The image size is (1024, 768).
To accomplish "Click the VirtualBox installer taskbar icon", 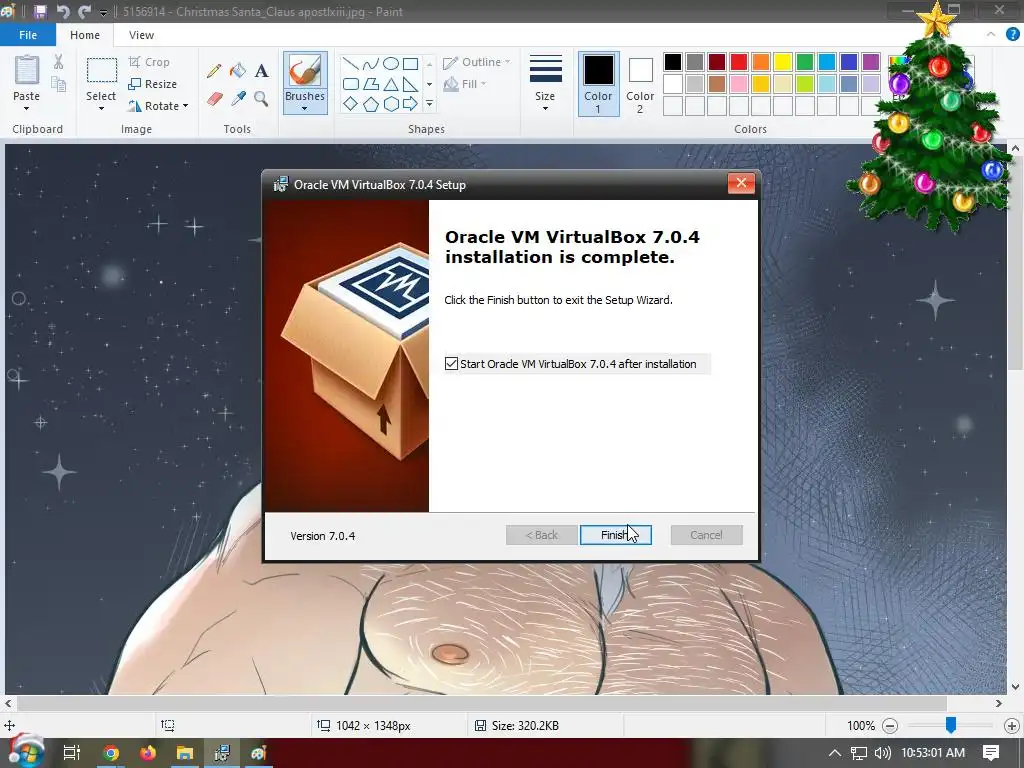I will [x=222, y=753].
